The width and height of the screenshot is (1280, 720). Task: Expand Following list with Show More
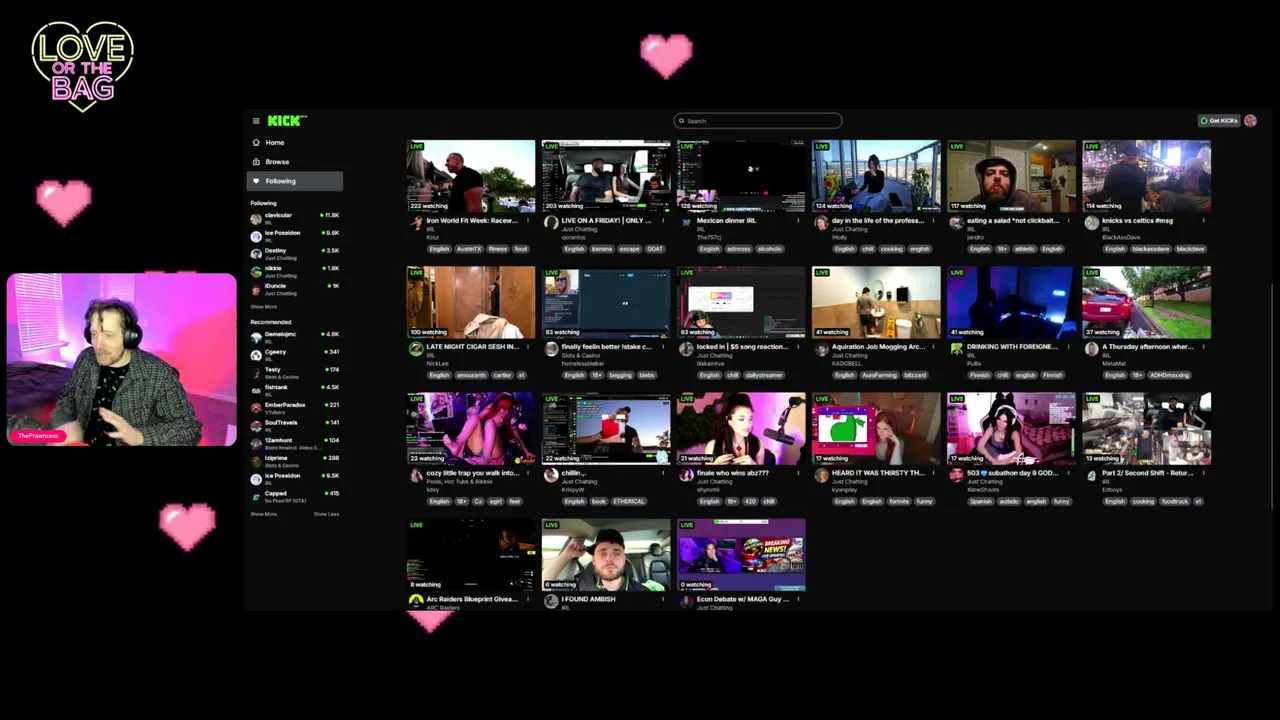(x=264, y=307)
